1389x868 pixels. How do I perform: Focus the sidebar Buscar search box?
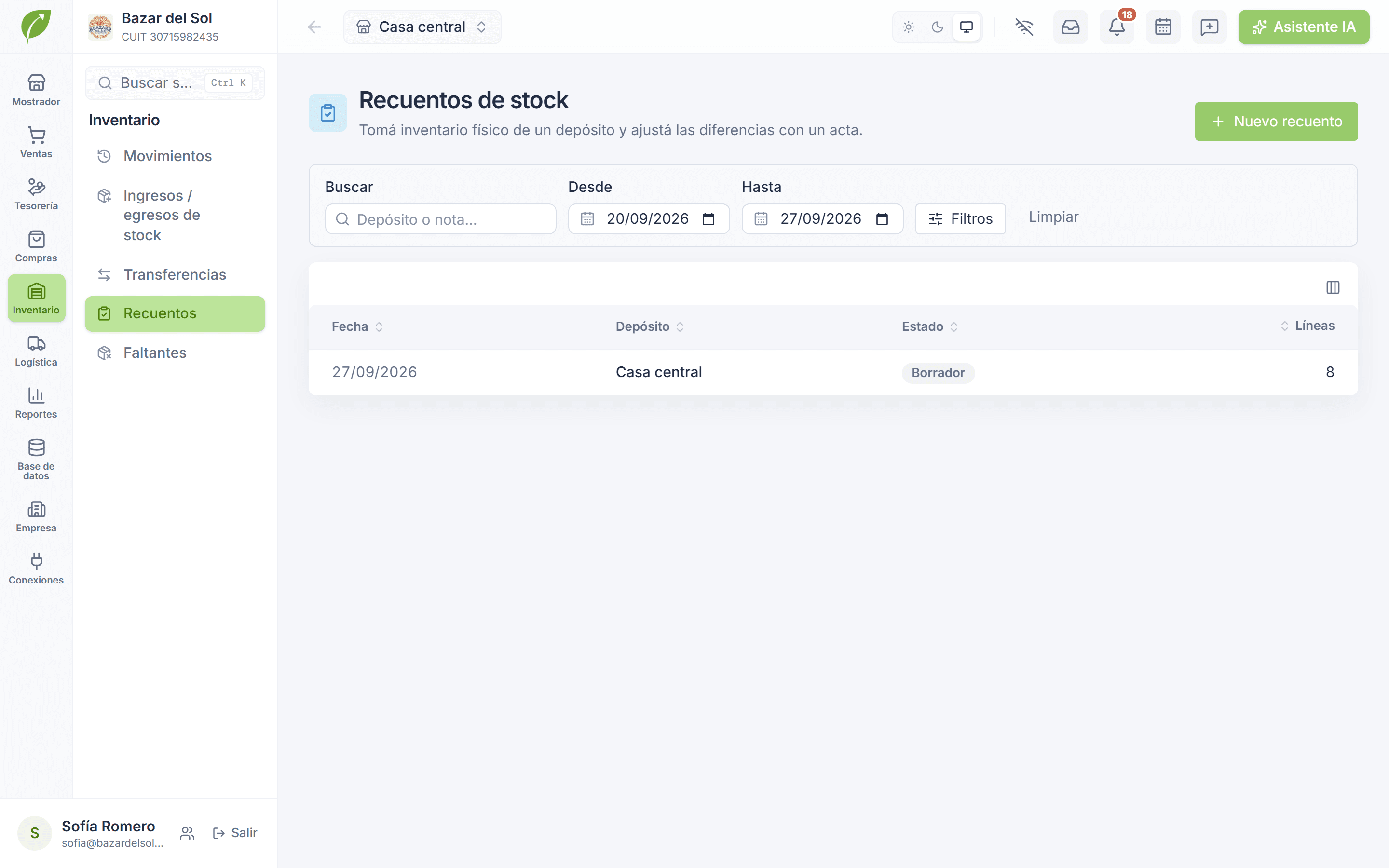(x=175, y=82)
